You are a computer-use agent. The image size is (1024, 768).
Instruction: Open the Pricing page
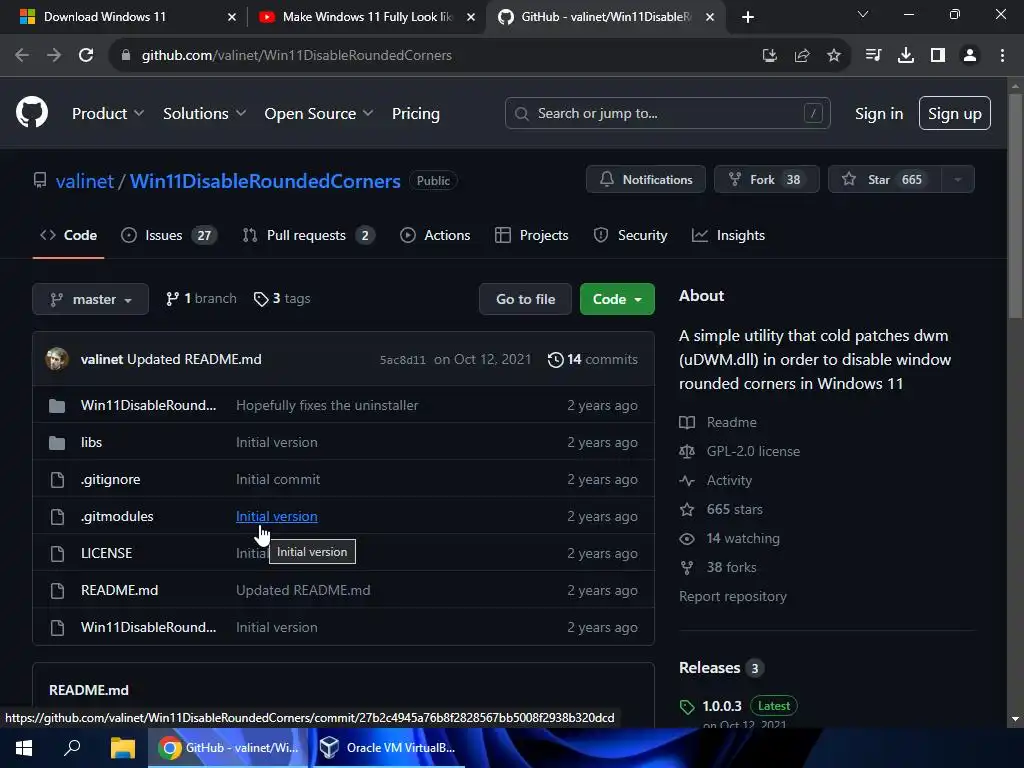click(x=415, y=114)
